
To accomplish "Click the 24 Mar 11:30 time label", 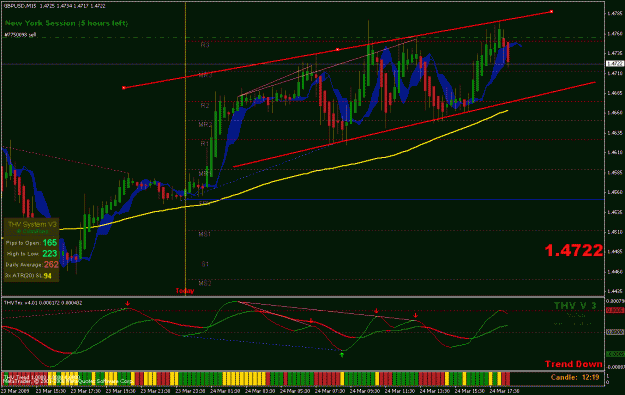I will coord(400,391).
